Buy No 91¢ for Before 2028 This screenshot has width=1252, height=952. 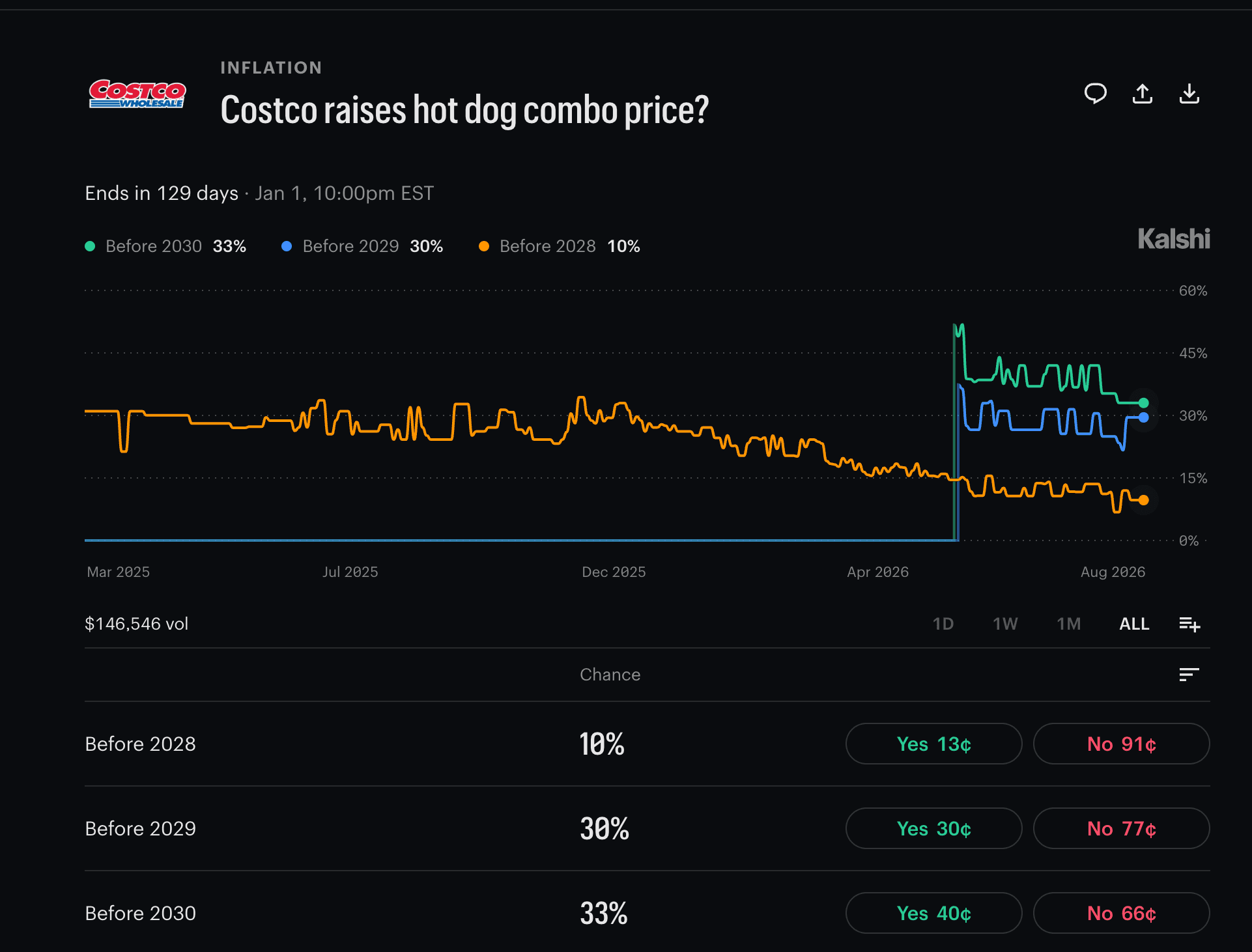[1121, 744]
